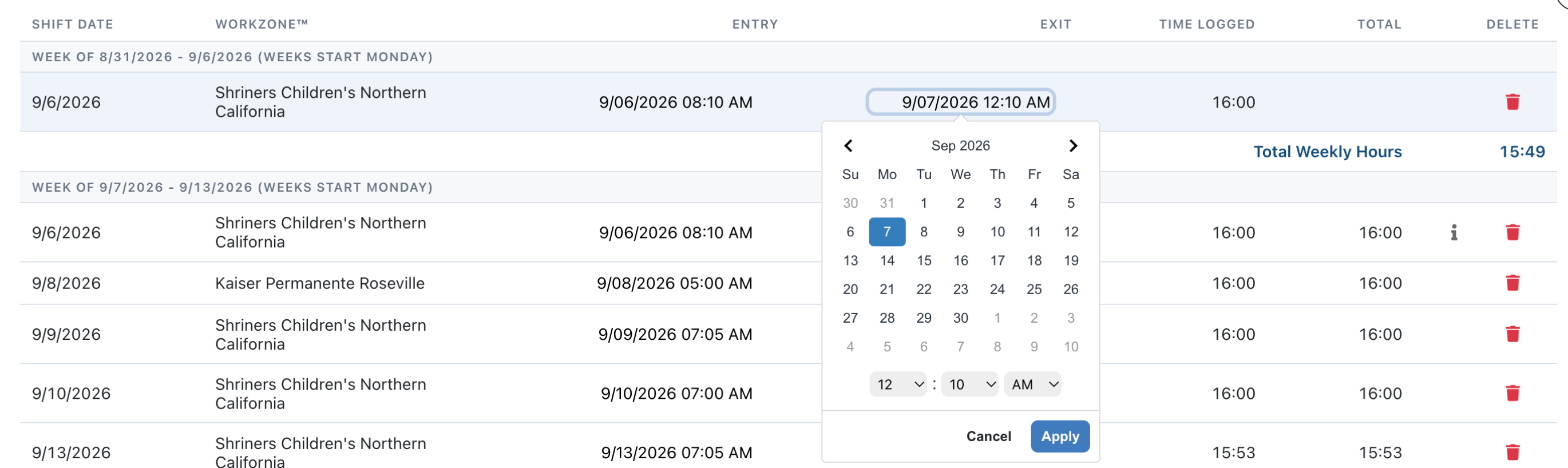Select September 7 in the calendar
Image resolution: width=1568 pixels, height=468 pixels.
point(887,232)
